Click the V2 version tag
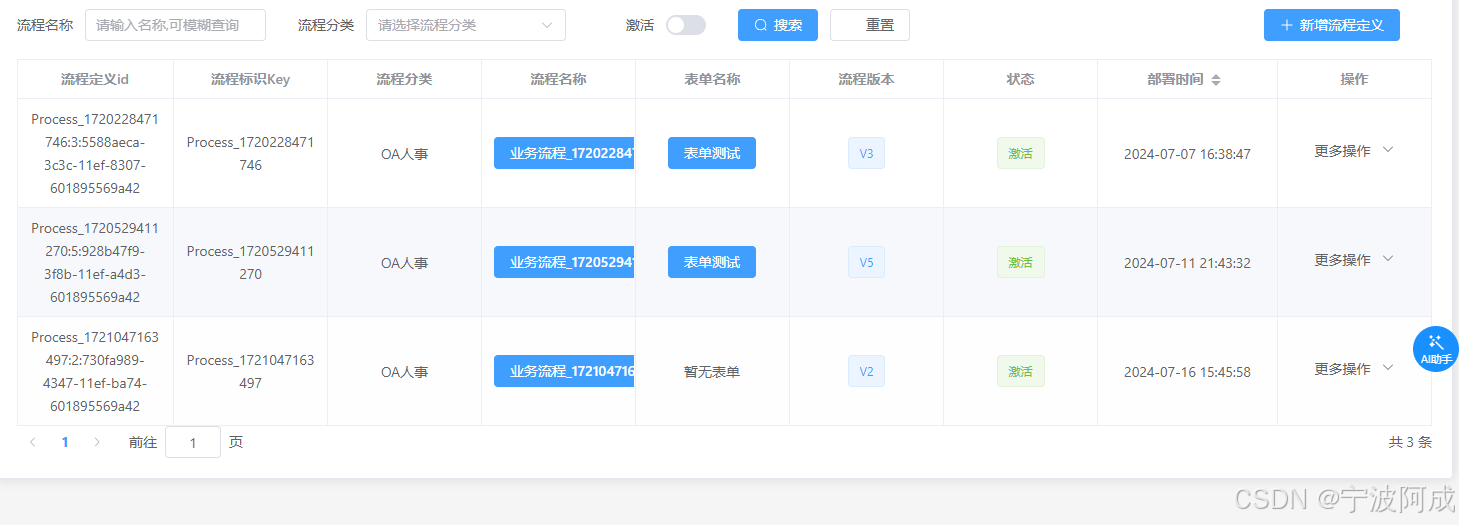The image size is (1459, 525). click(x=867, y=371)
